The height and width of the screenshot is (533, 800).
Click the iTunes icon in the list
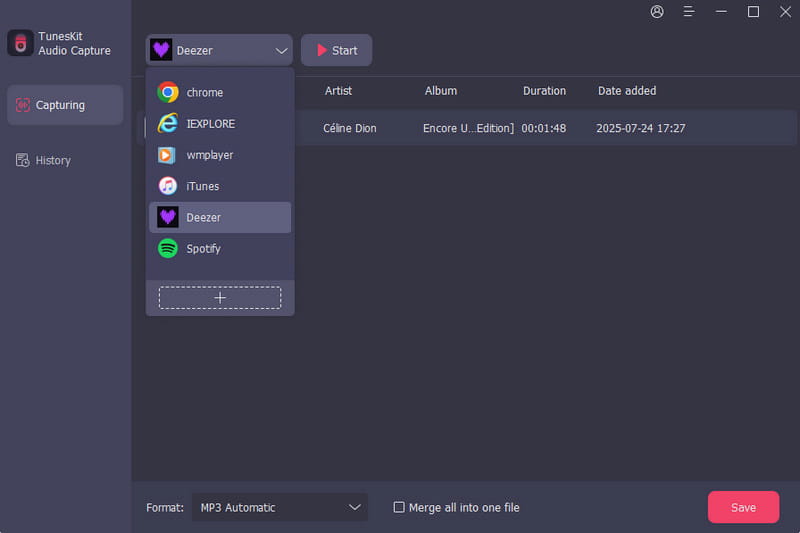click(167, 186)
